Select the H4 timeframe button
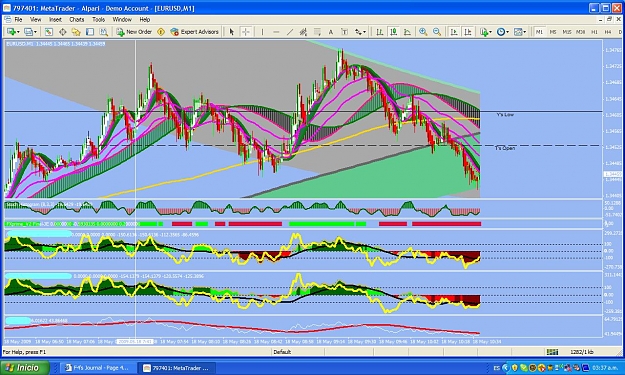This screenshot has width=625, height=375. coord(608,32)
